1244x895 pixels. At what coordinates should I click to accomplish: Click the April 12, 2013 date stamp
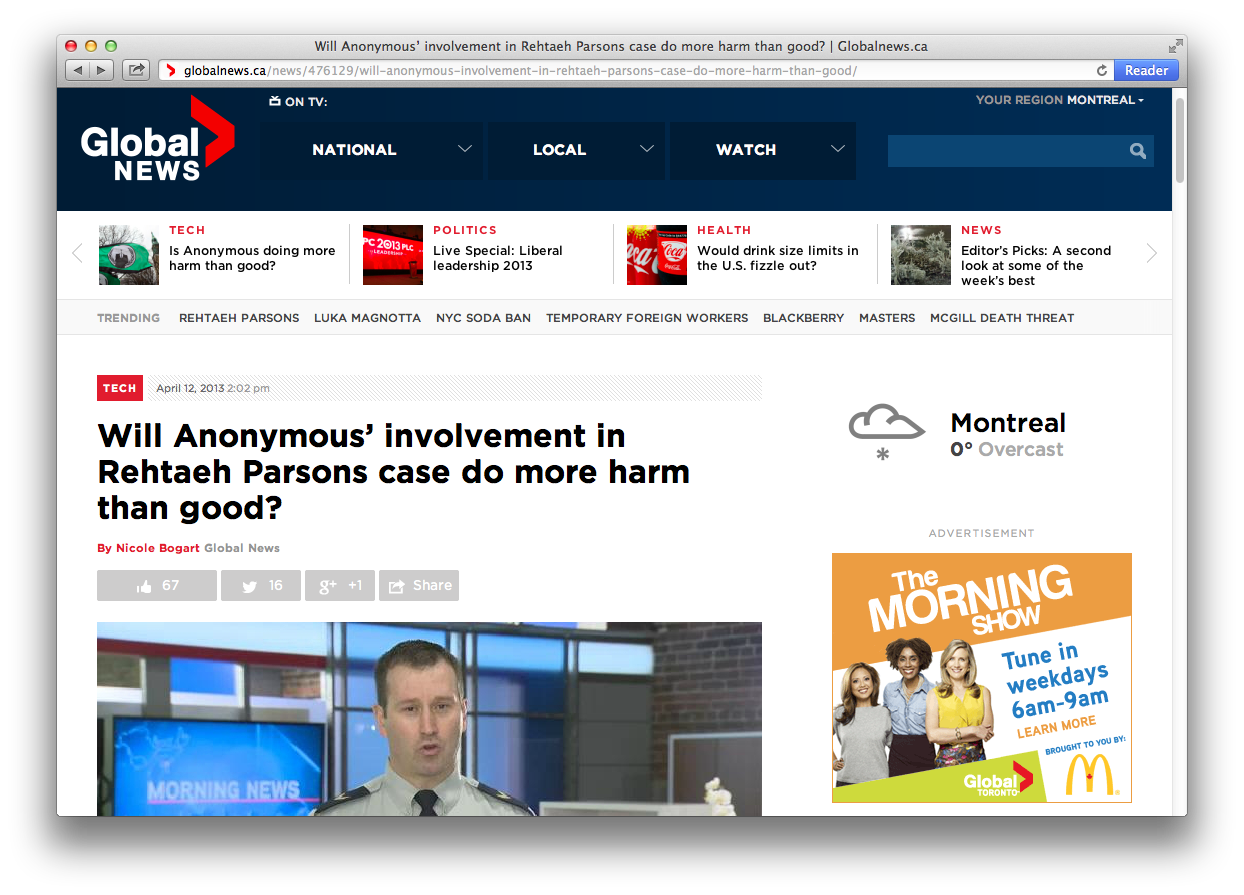(x=190, y=388)
